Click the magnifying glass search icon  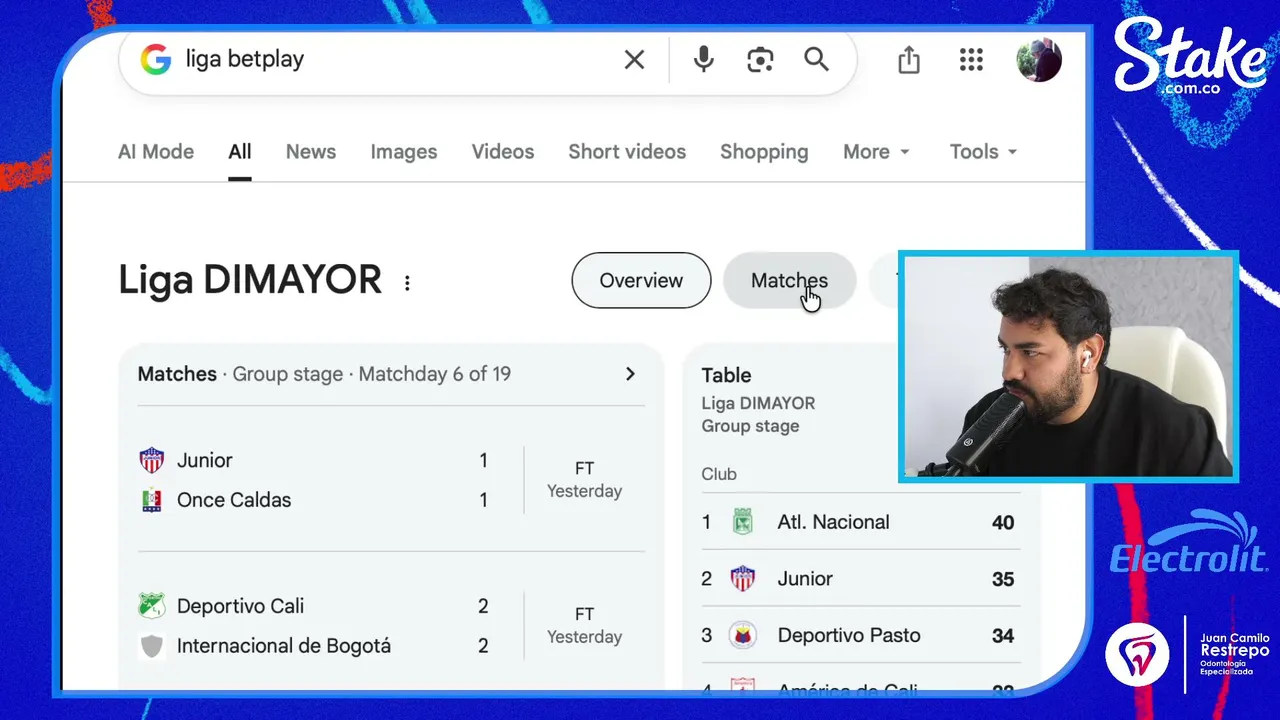pyautogui.click(x=817, y=59)
